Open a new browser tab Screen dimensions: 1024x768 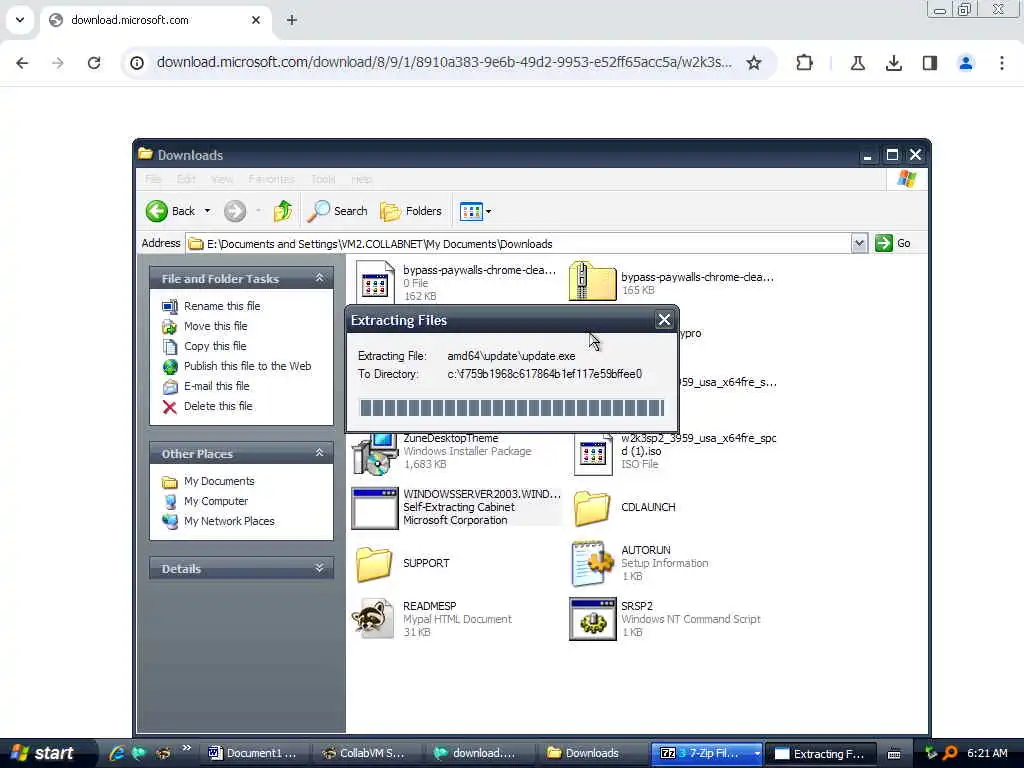[292, 20]
